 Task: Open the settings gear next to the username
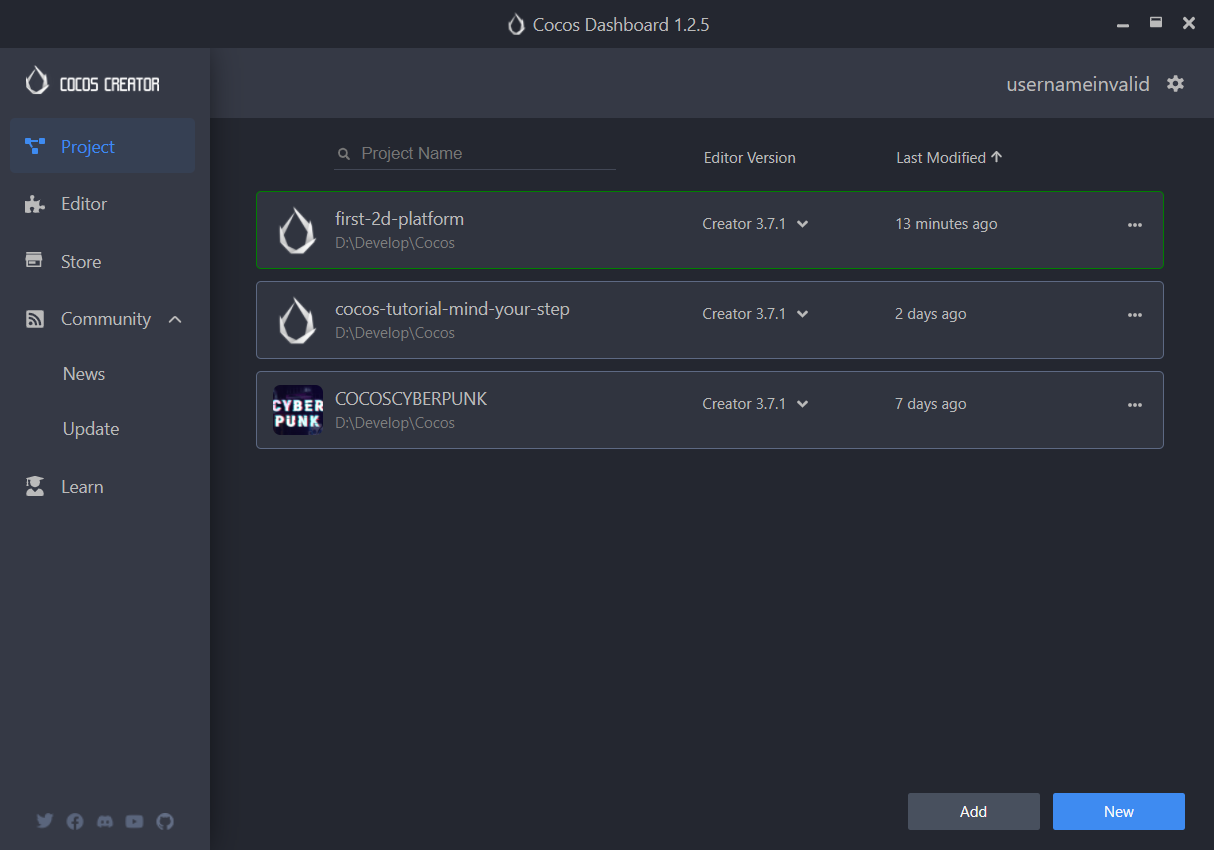click(x=1175, y=84)
